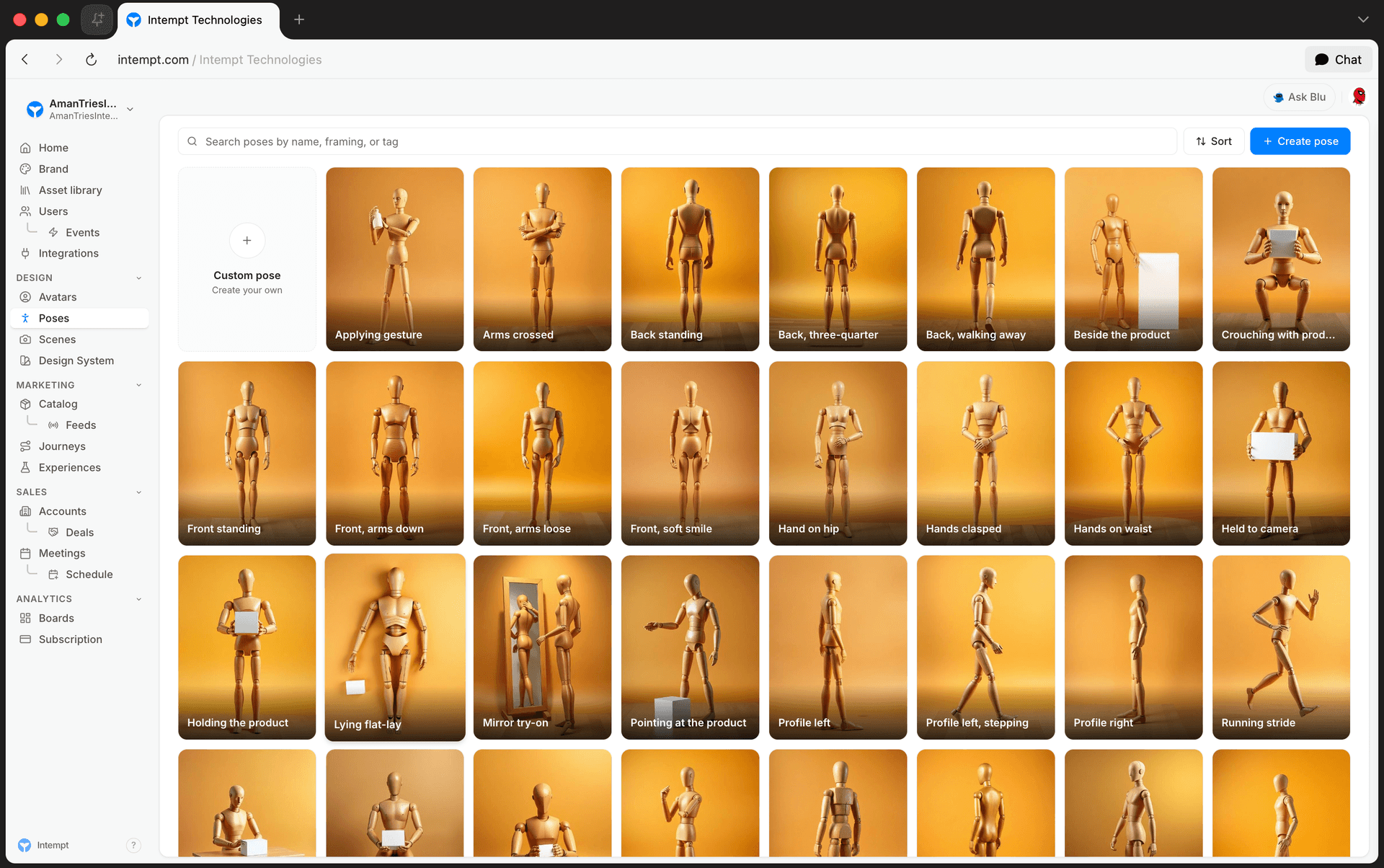Click the Boards grid icon
This screenshot has height=868, width=1384.
tap(25, 618)
